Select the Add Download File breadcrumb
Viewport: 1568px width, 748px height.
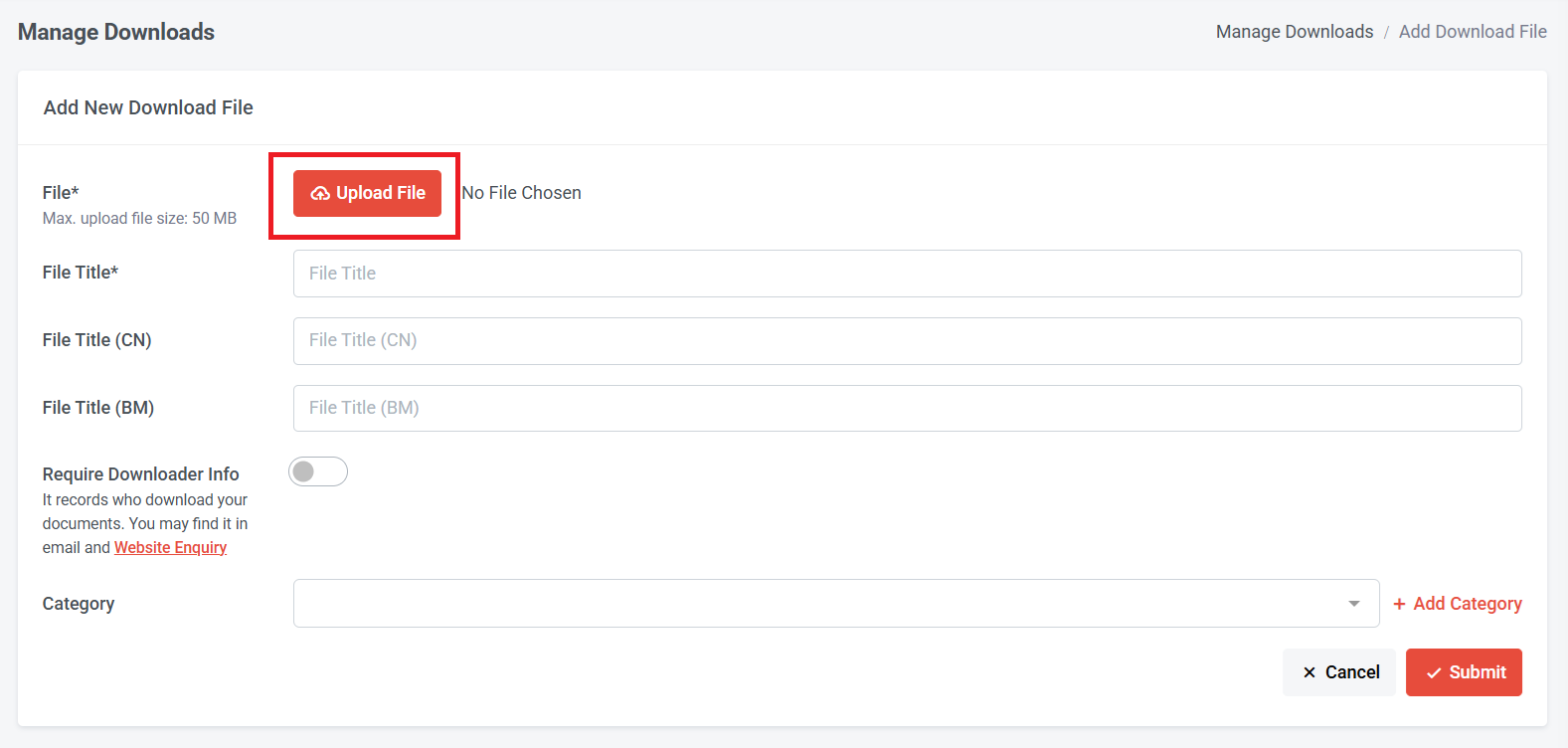pyautogui.click(x=1473, y=31)
